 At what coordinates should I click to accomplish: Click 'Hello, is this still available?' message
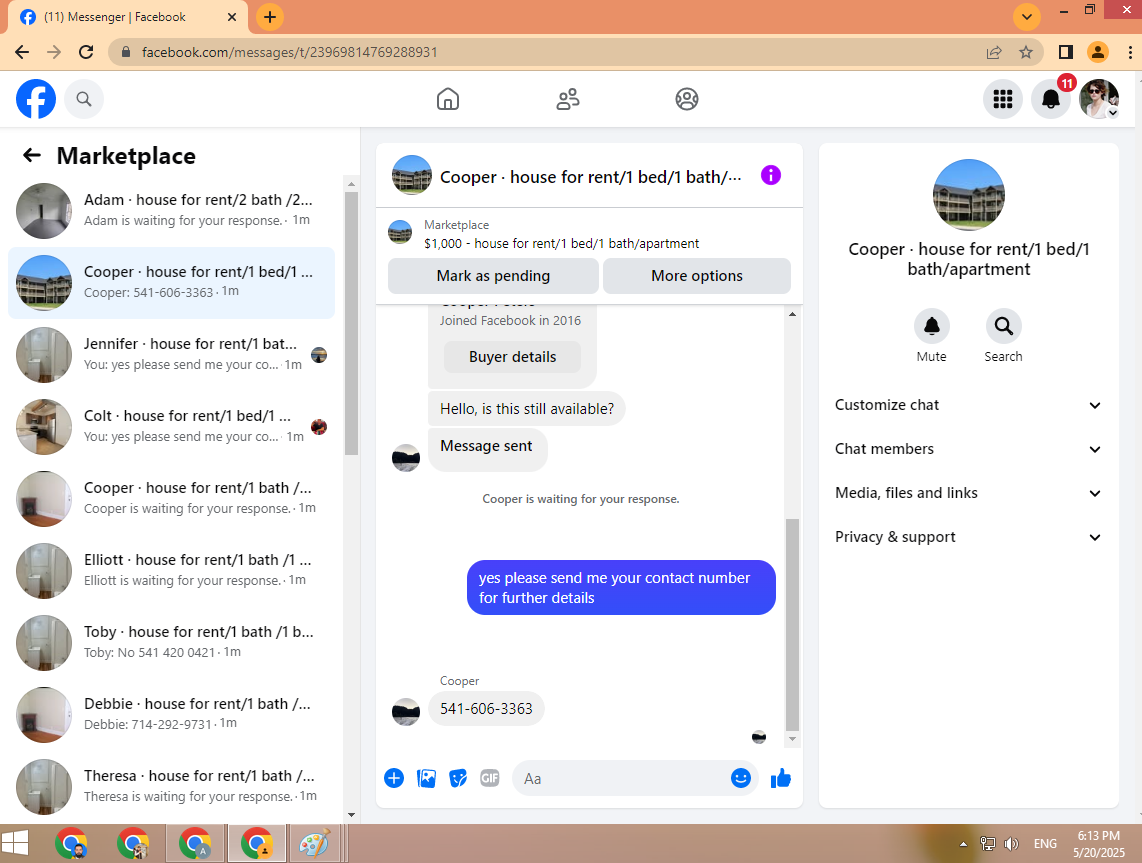point(527,409)
